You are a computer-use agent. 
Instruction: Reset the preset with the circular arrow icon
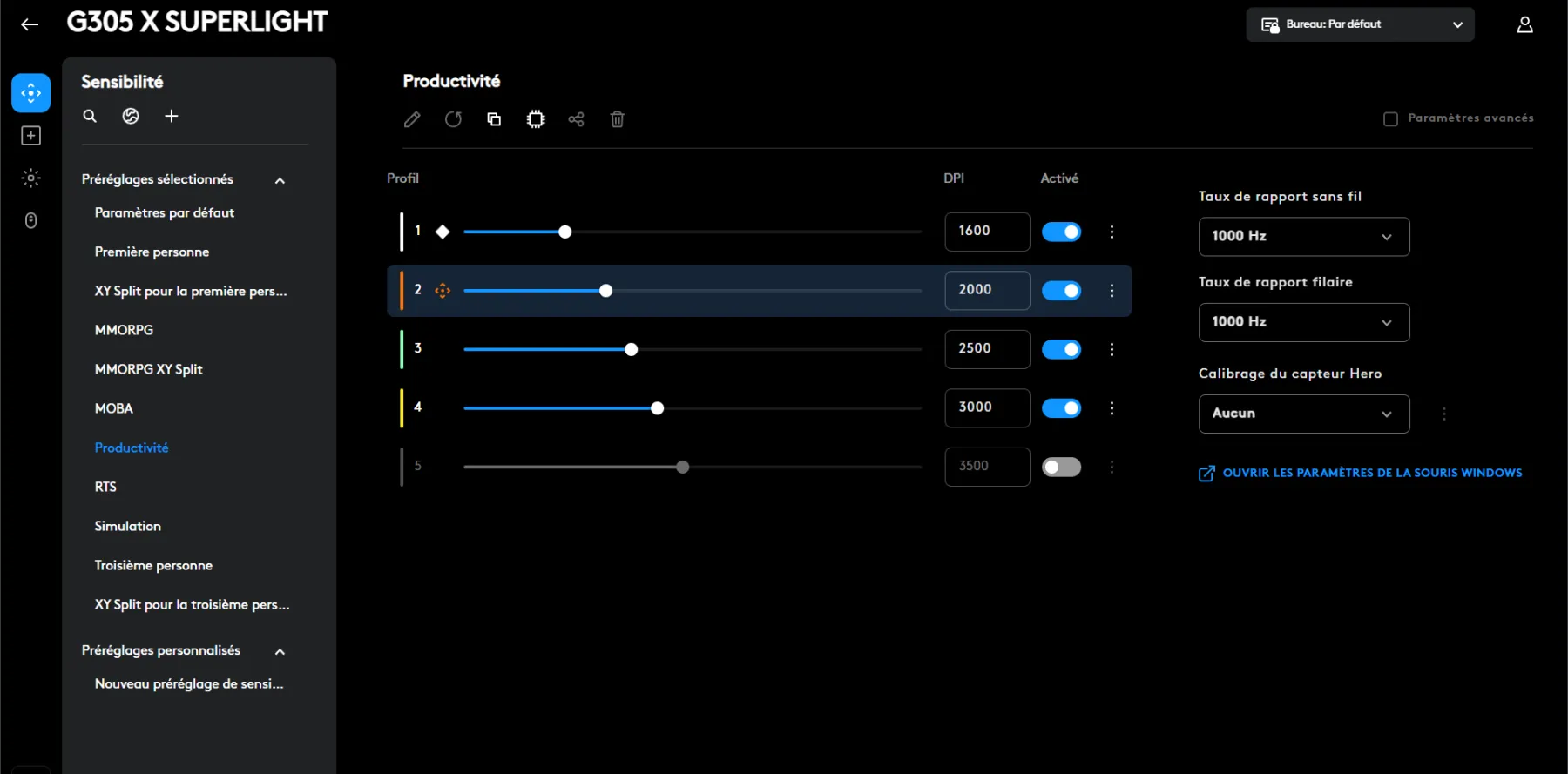(x=453, y=119)
